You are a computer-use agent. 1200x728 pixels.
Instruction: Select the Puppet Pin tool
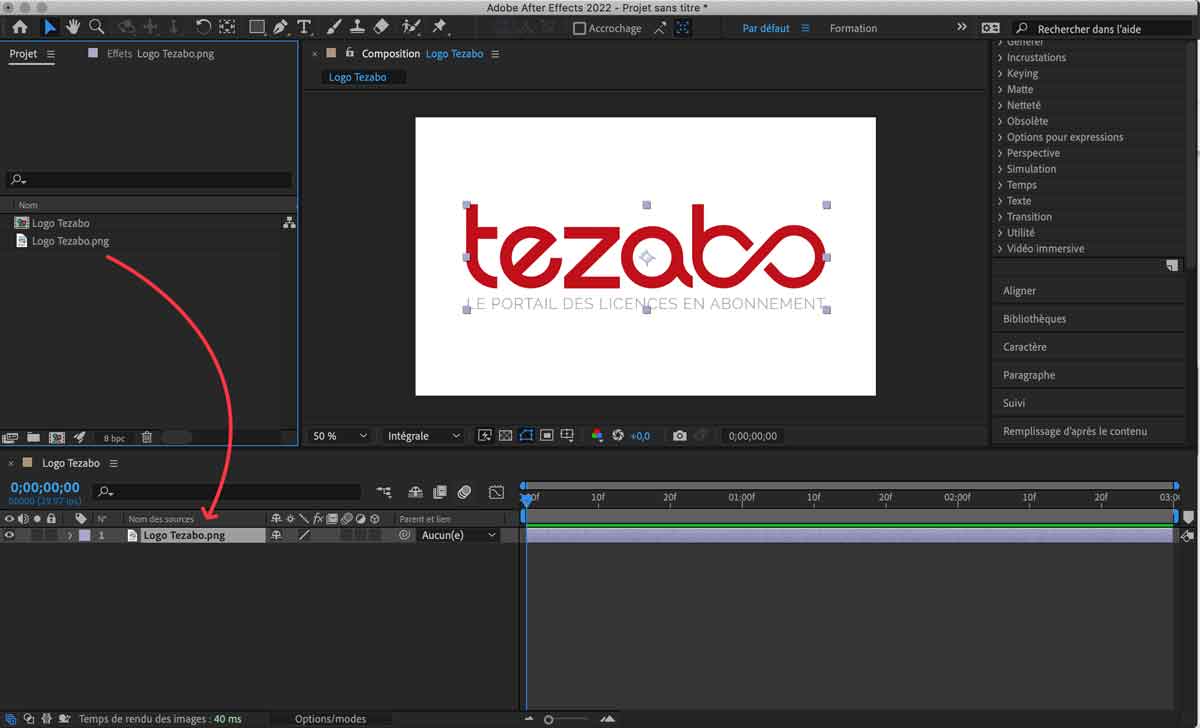click(x=439, y=27)
